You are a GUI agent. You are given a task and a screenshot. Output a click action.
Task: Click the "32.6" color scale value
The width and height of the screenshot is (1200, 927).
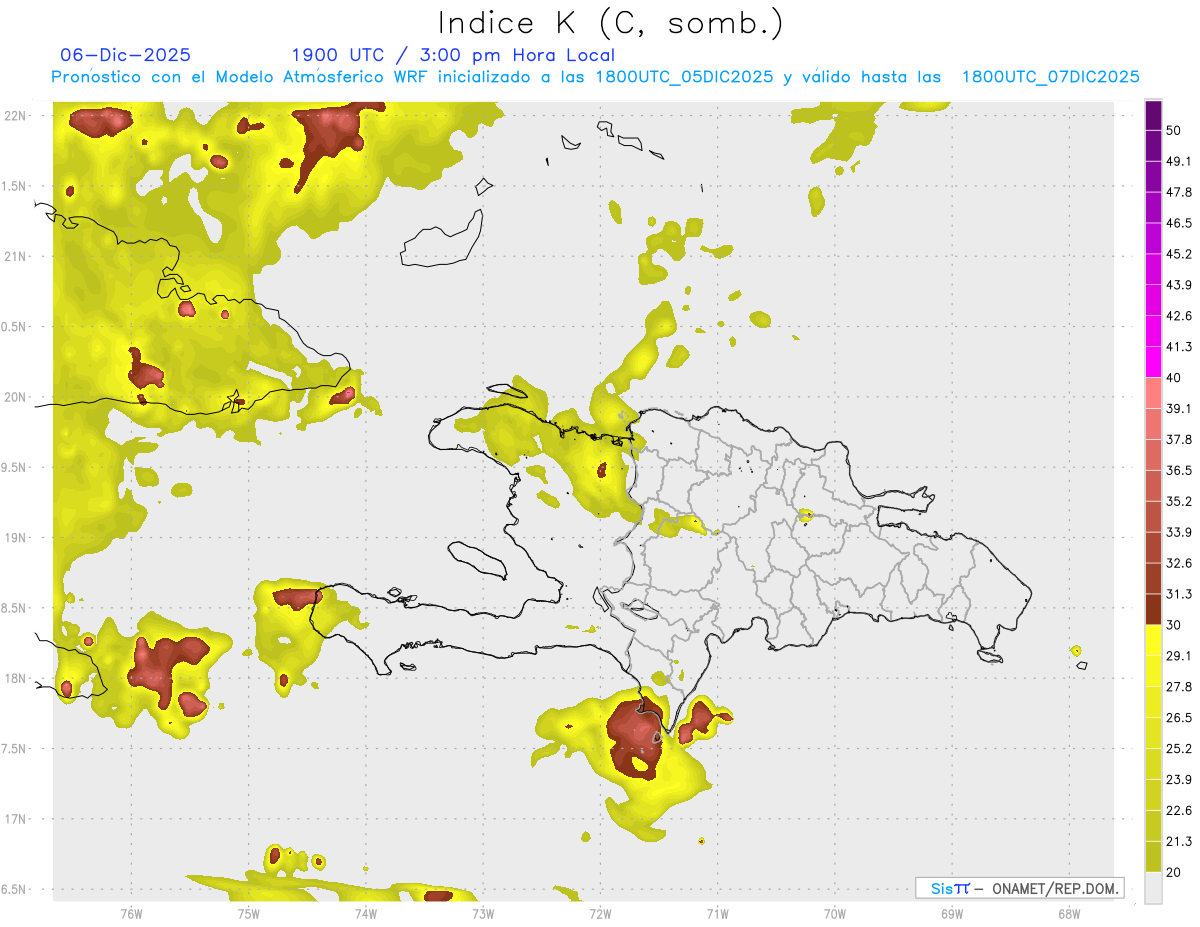coord(1179,564)
